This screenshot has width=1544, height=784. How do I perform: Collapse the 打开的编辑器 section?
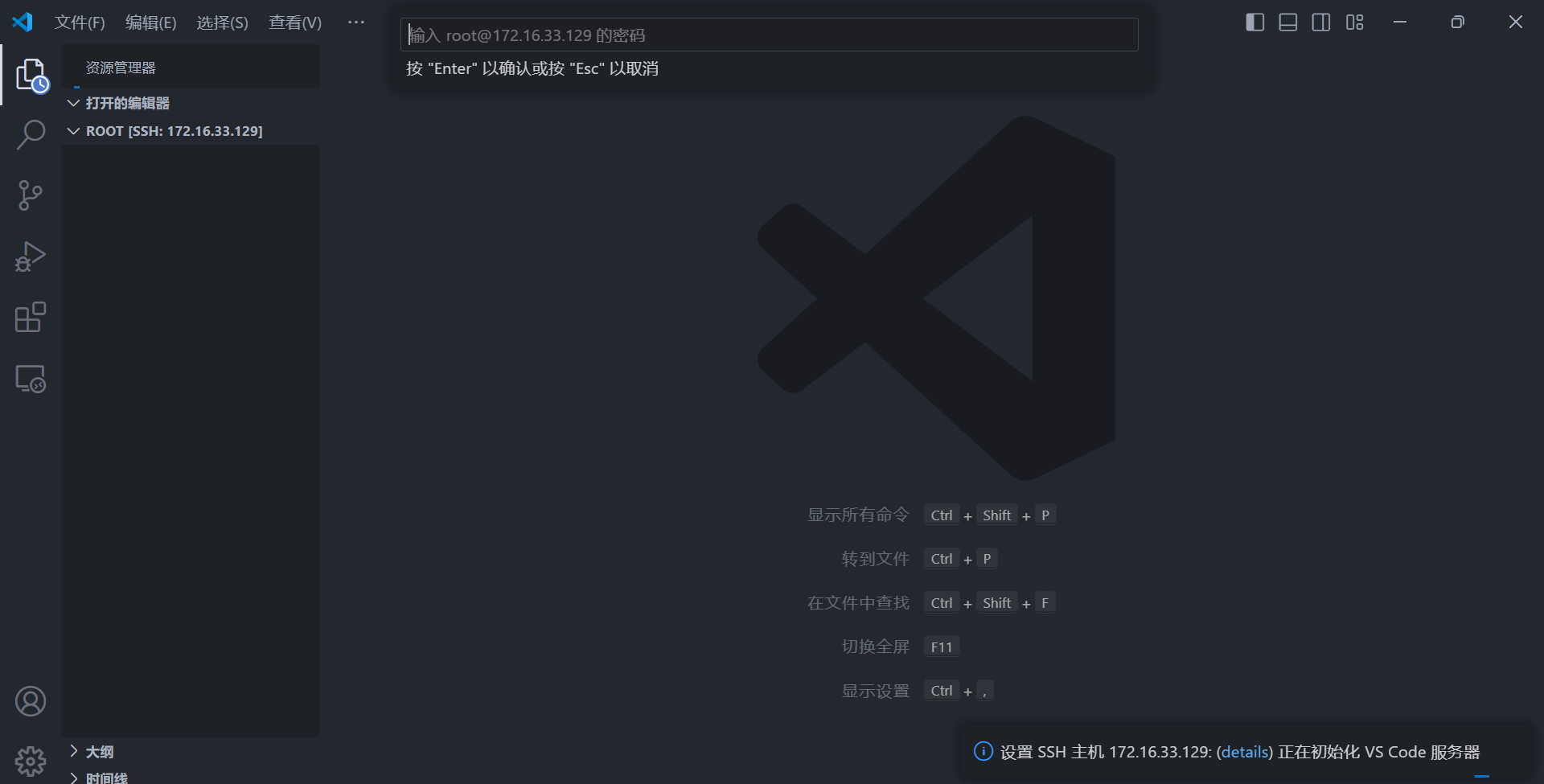coord(190,103)
